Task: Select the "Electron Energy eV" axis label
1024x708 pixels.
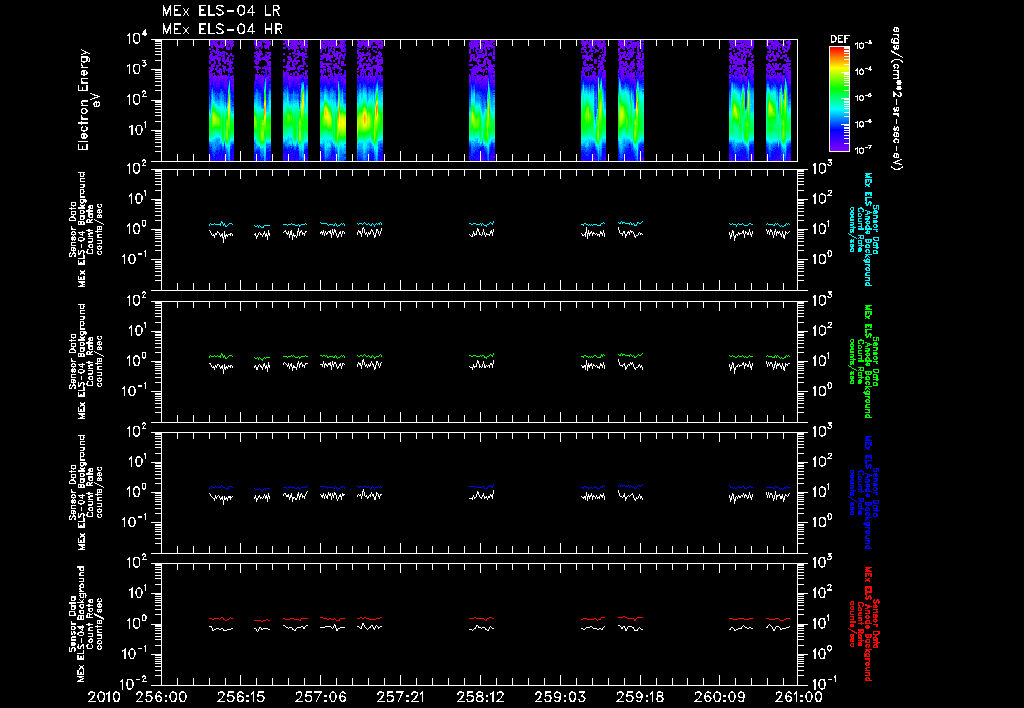Action: point(88,100)
